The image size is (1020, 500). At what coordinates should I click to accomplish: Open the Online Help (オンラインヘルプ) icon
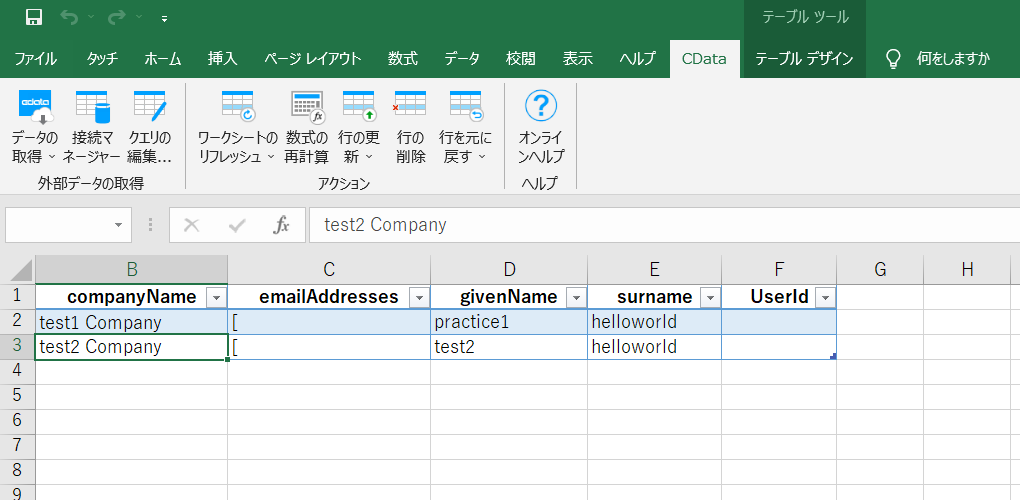(x=541, y=107)
